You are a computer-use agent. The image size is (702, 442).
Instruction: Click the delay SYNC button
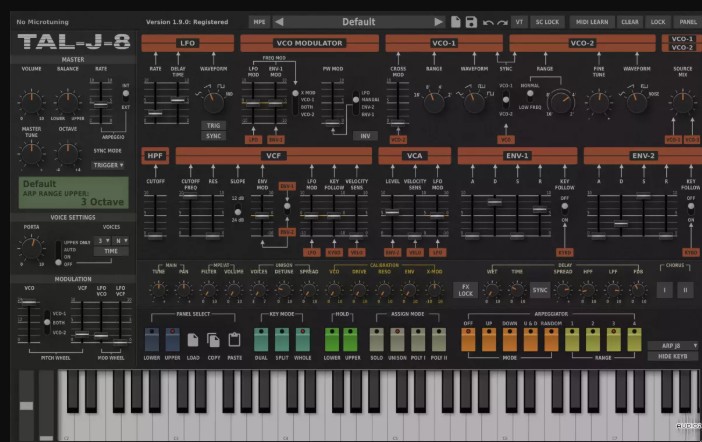[x=539, y=290]
